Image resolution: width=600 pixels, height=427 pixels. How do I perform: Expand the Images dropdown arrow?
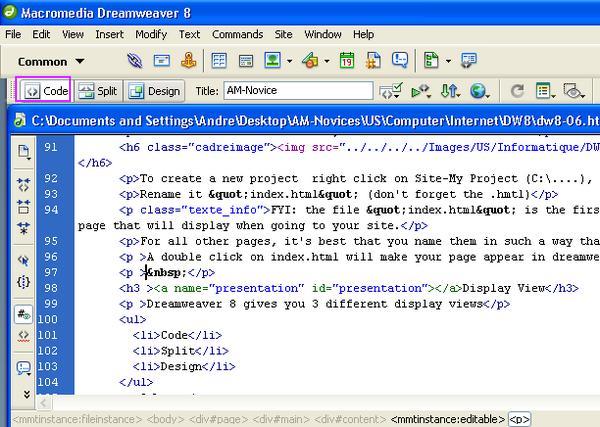pyautogui.click(x=289, y=61)
